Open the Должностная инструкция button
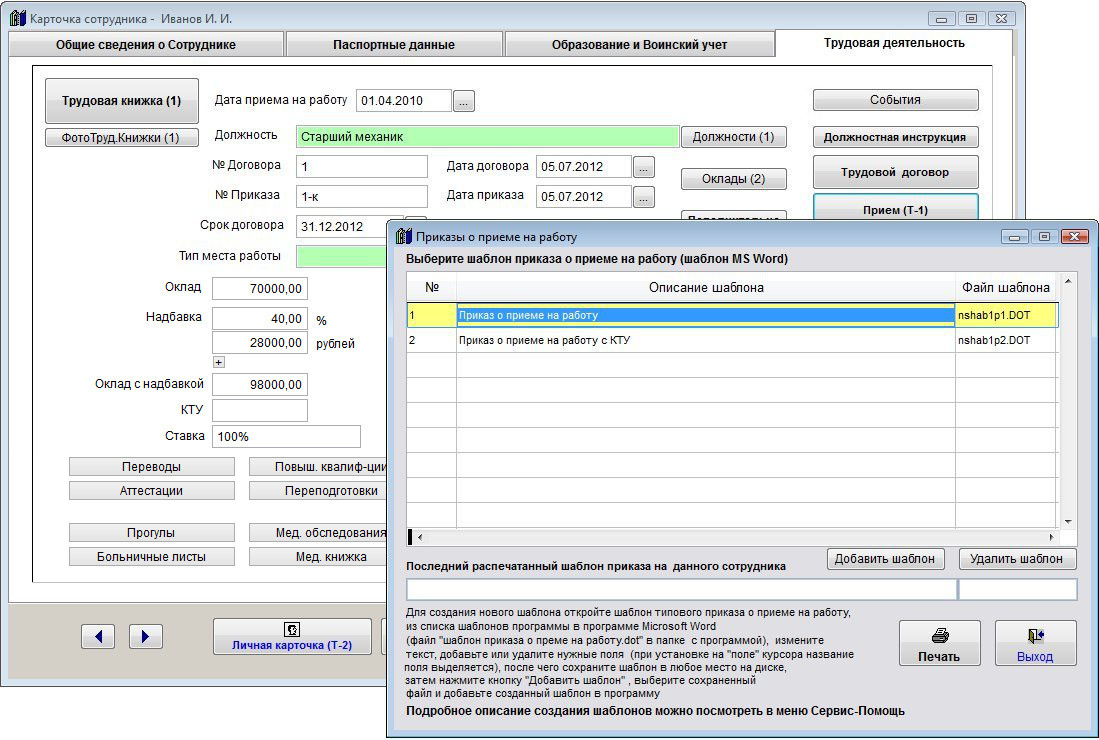This screenshot has width=1099, height=740. [894, 137]
